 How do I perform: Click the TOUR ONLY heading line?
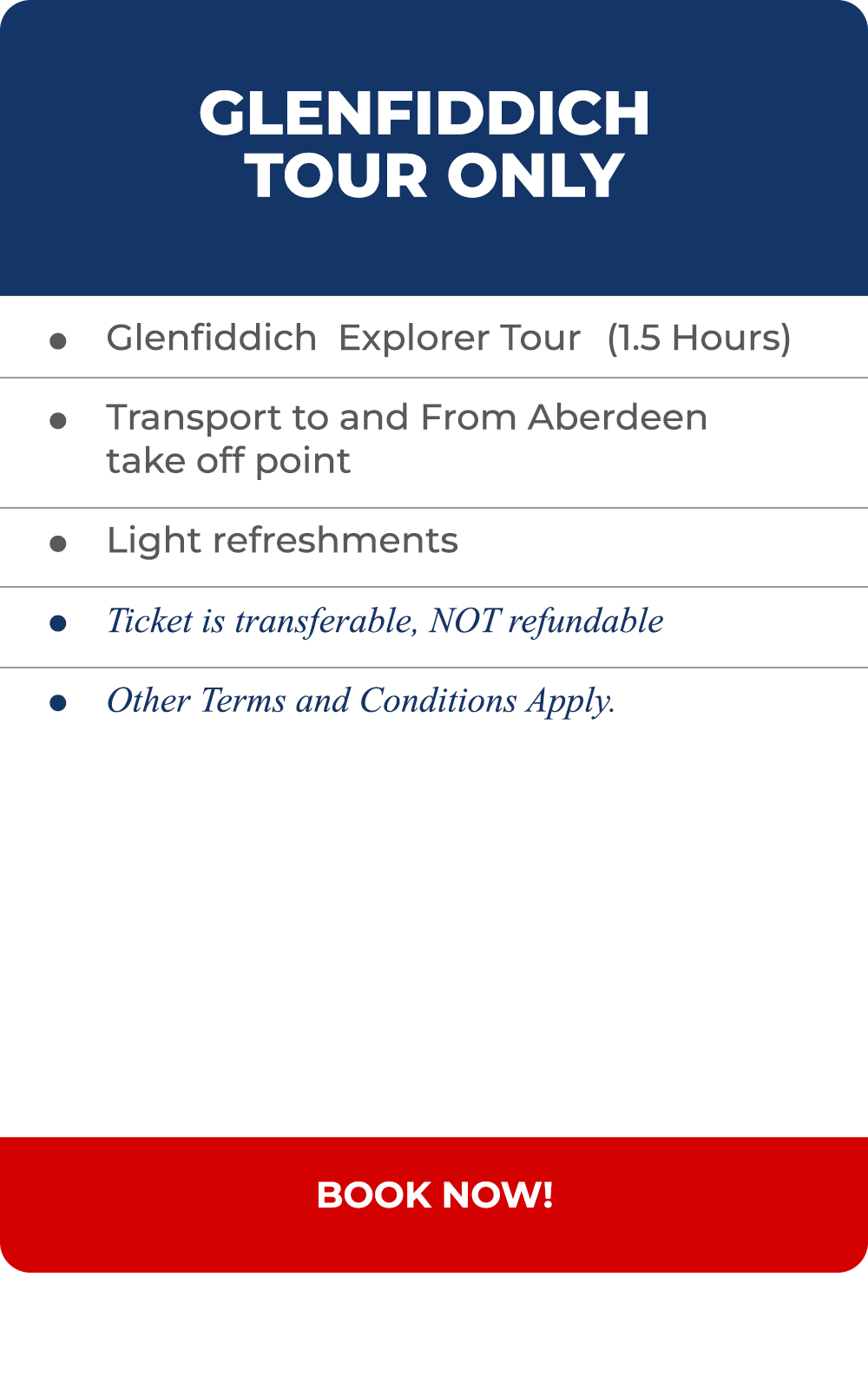(x=434, y=175)
